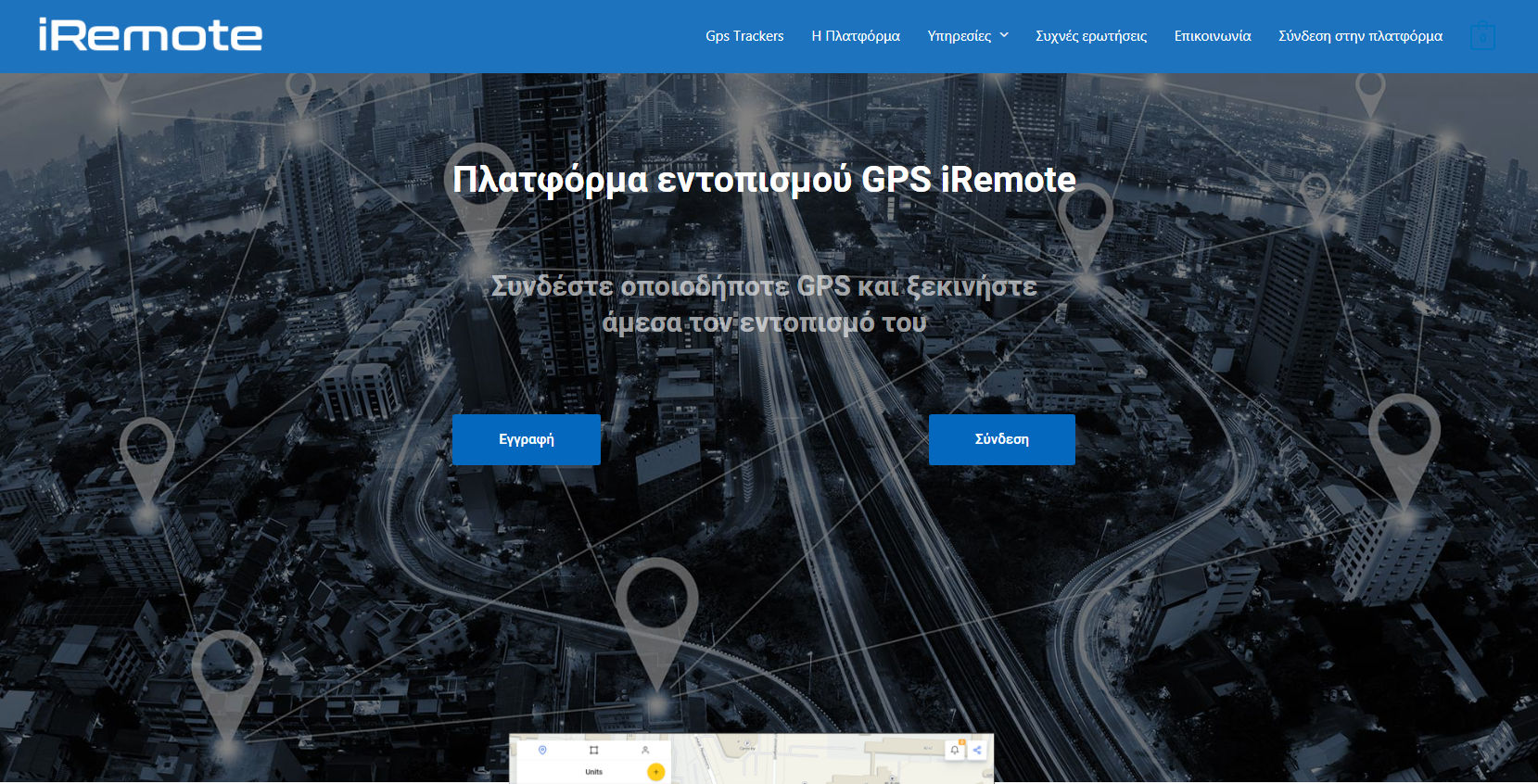The image size is (1538, 784).
Task: Open the Συχνές ερωτήσεις menu item
Action: pyautogui.click(x=1091, y=36)
